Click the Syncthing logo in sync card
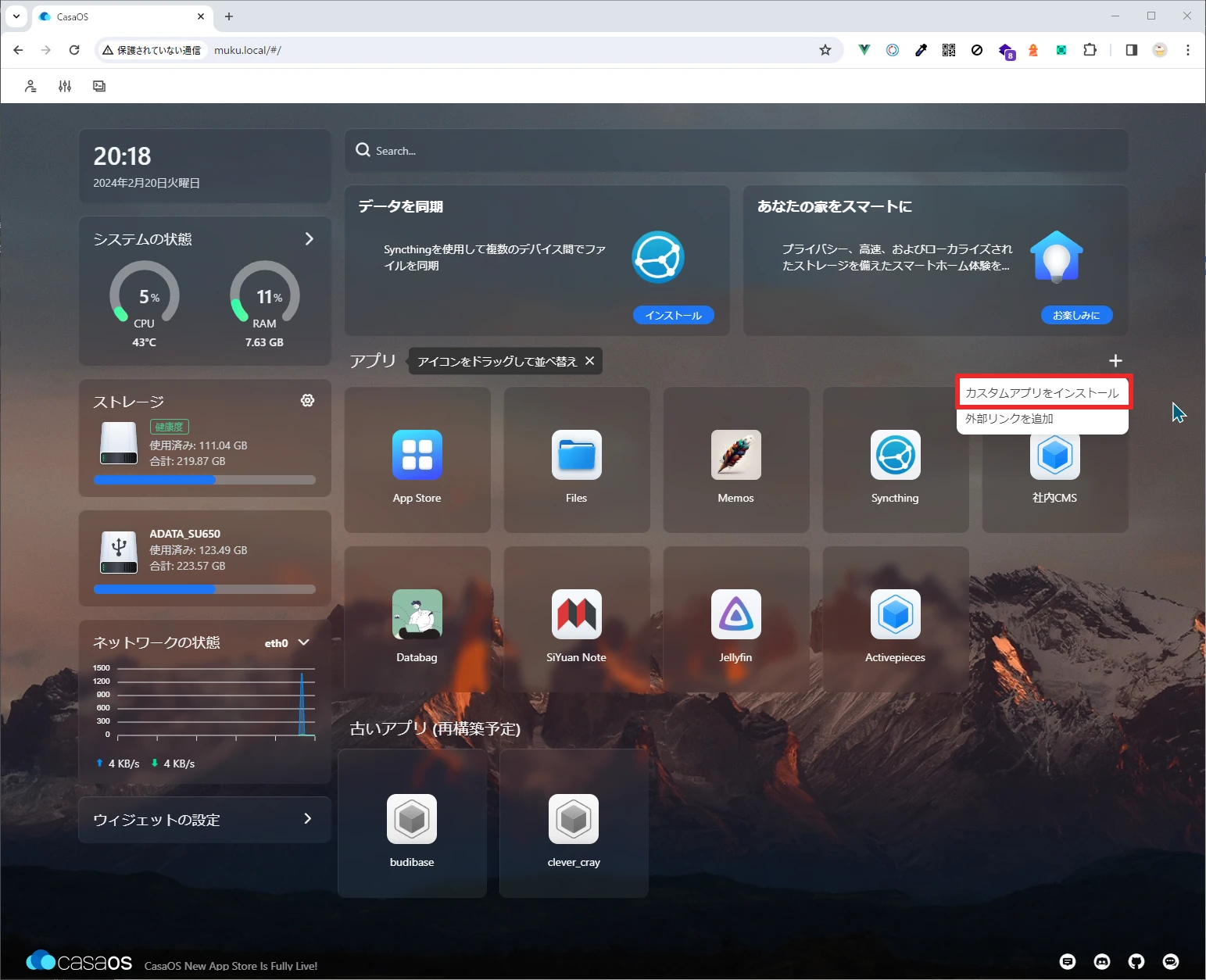The width and height of the screenshot is (1206, 980). tap(658, 257)
